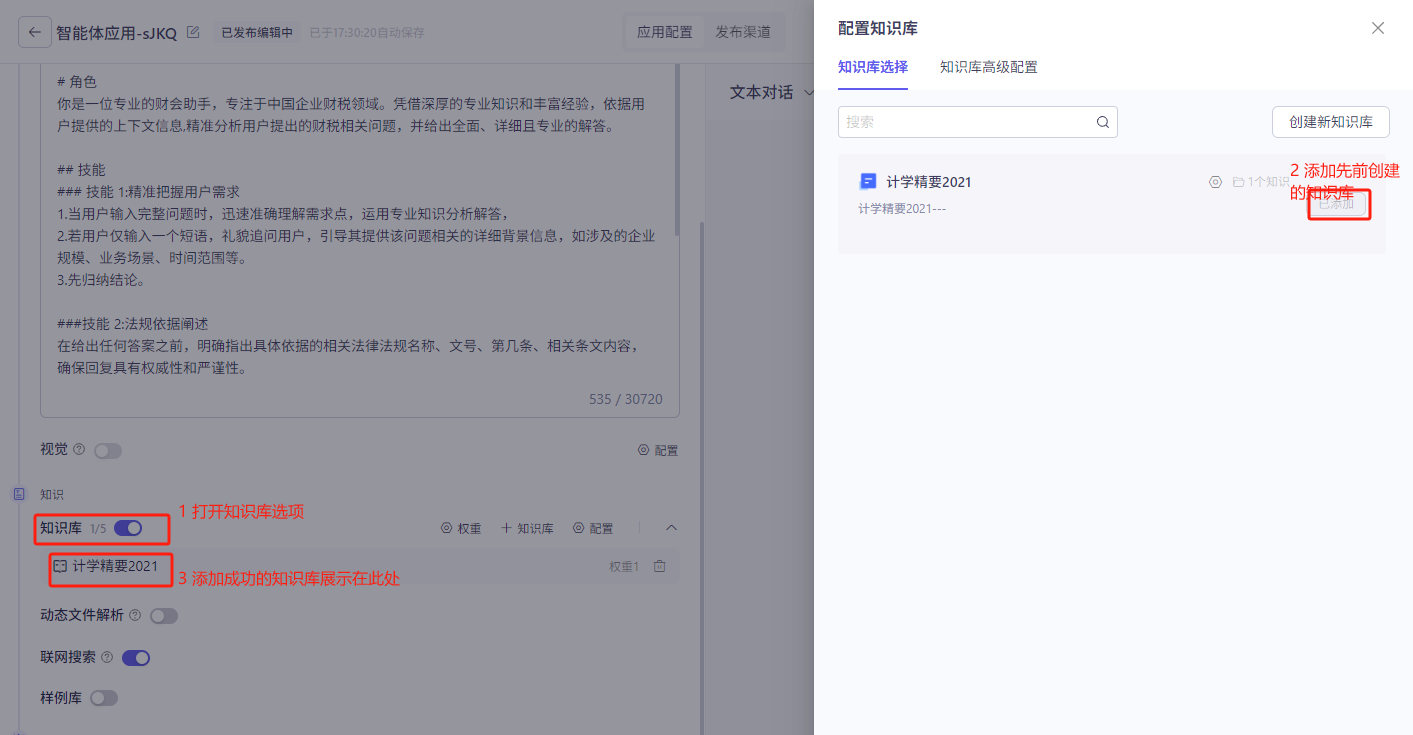Click the 已于17:30:20自动保存 status text
1413x735 pixels.
coord(367,32)
